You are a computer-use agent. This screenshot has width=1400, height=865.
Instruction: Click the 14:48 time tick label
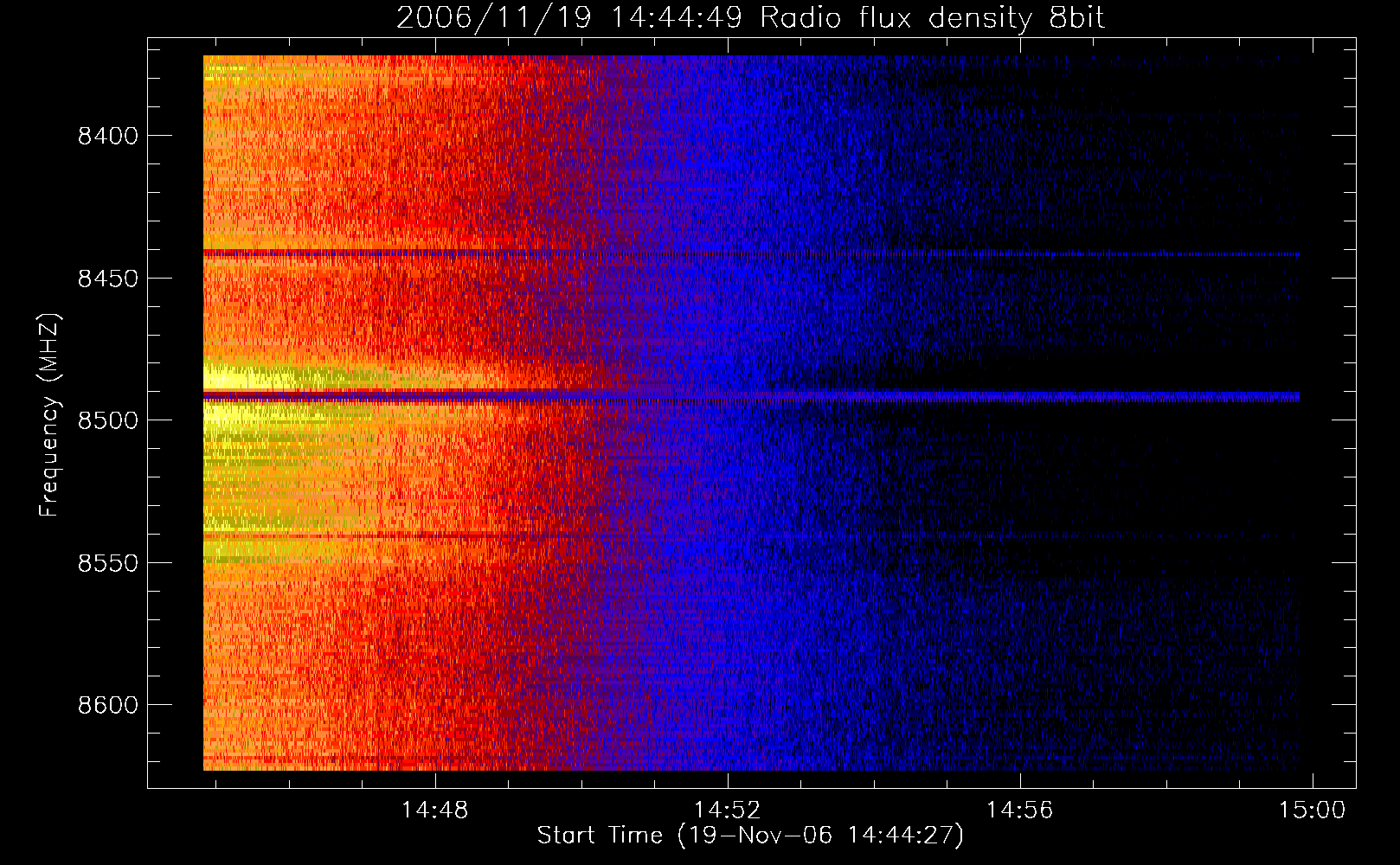click(x=434, y=811)
